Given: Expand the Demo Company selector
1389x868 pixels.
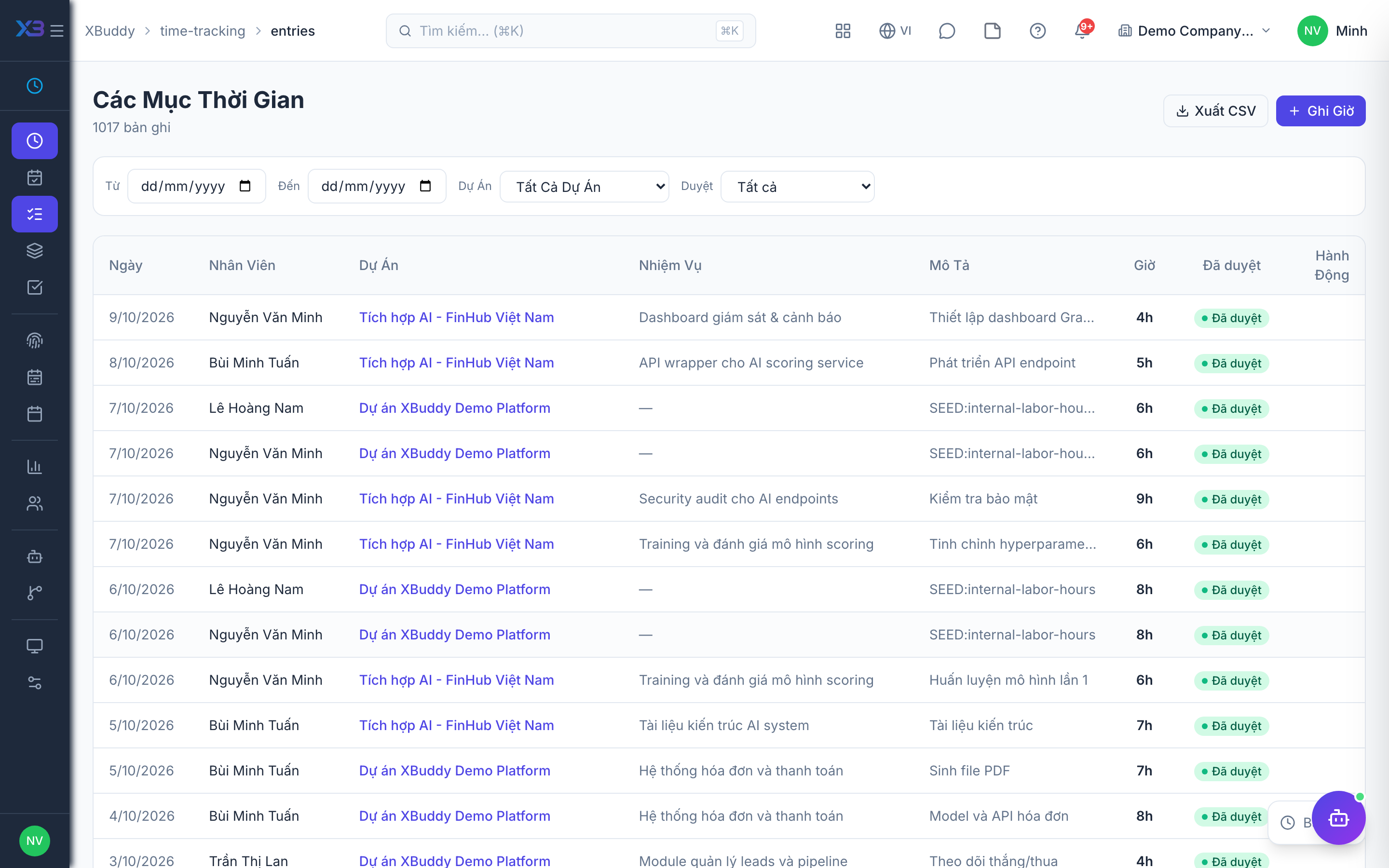Looking at the screenshot, I should click(x=1195, y=30).
